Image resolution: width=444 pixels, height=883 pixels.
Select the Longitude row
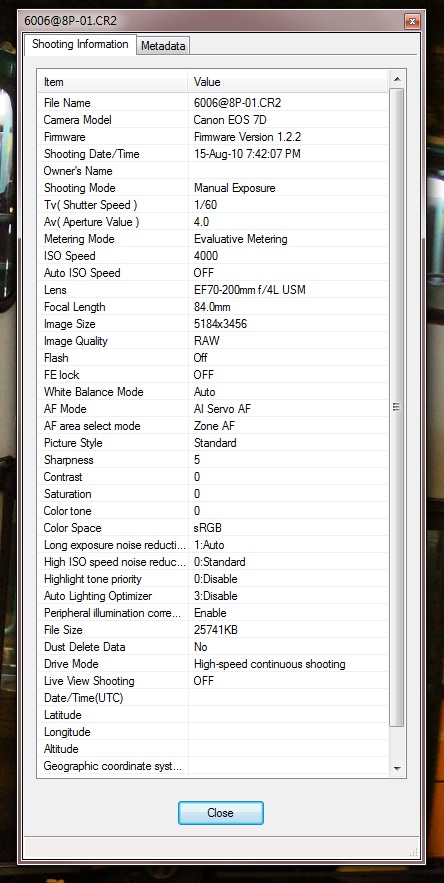coord(213,732)
